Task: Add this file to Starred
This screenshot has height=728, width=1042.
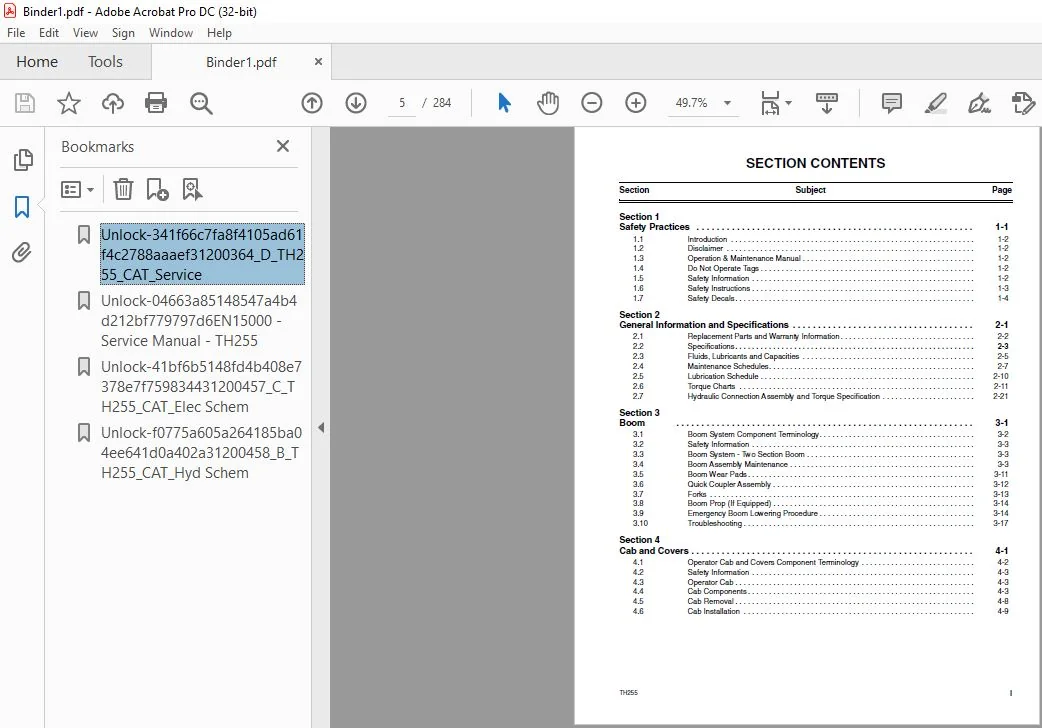Action: tap(68, 103)
